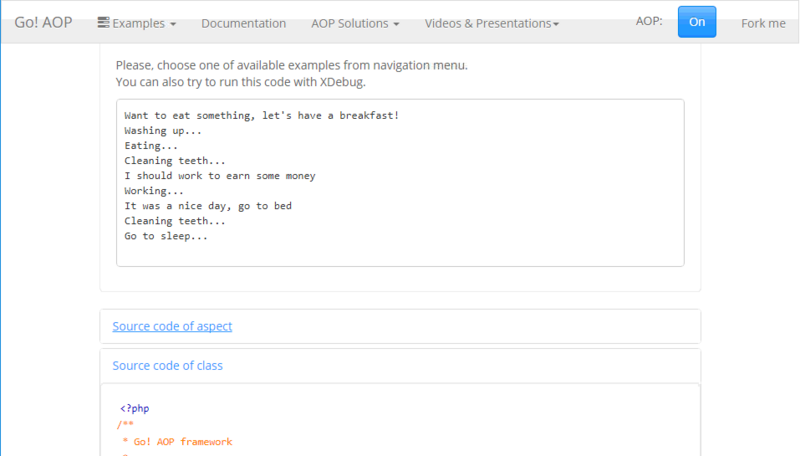800x456 pixels.
Task: Click the "Go to sleep..." output line
Action: point(166,236)
